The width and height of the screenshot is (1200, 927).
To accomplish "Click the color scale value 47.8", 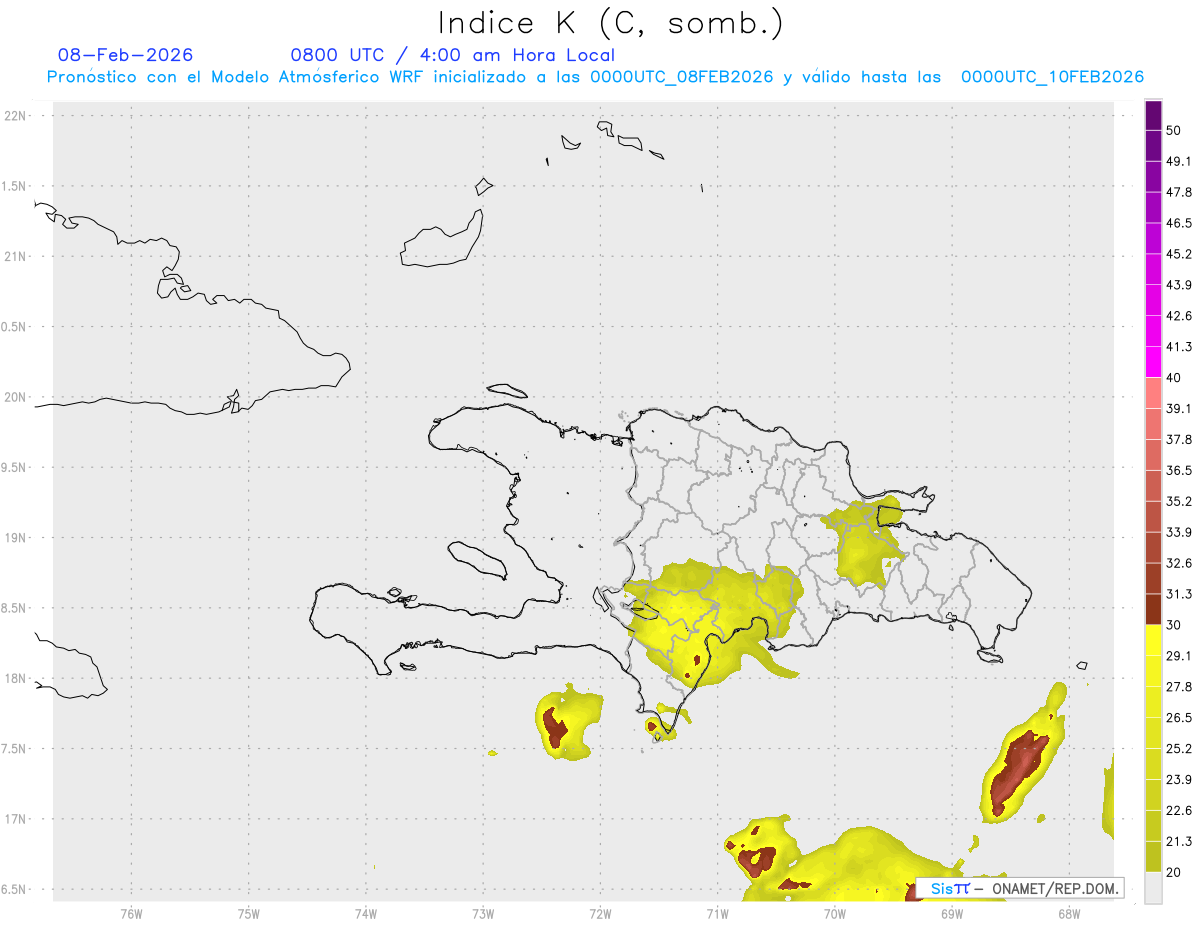I will (1179, 192).
